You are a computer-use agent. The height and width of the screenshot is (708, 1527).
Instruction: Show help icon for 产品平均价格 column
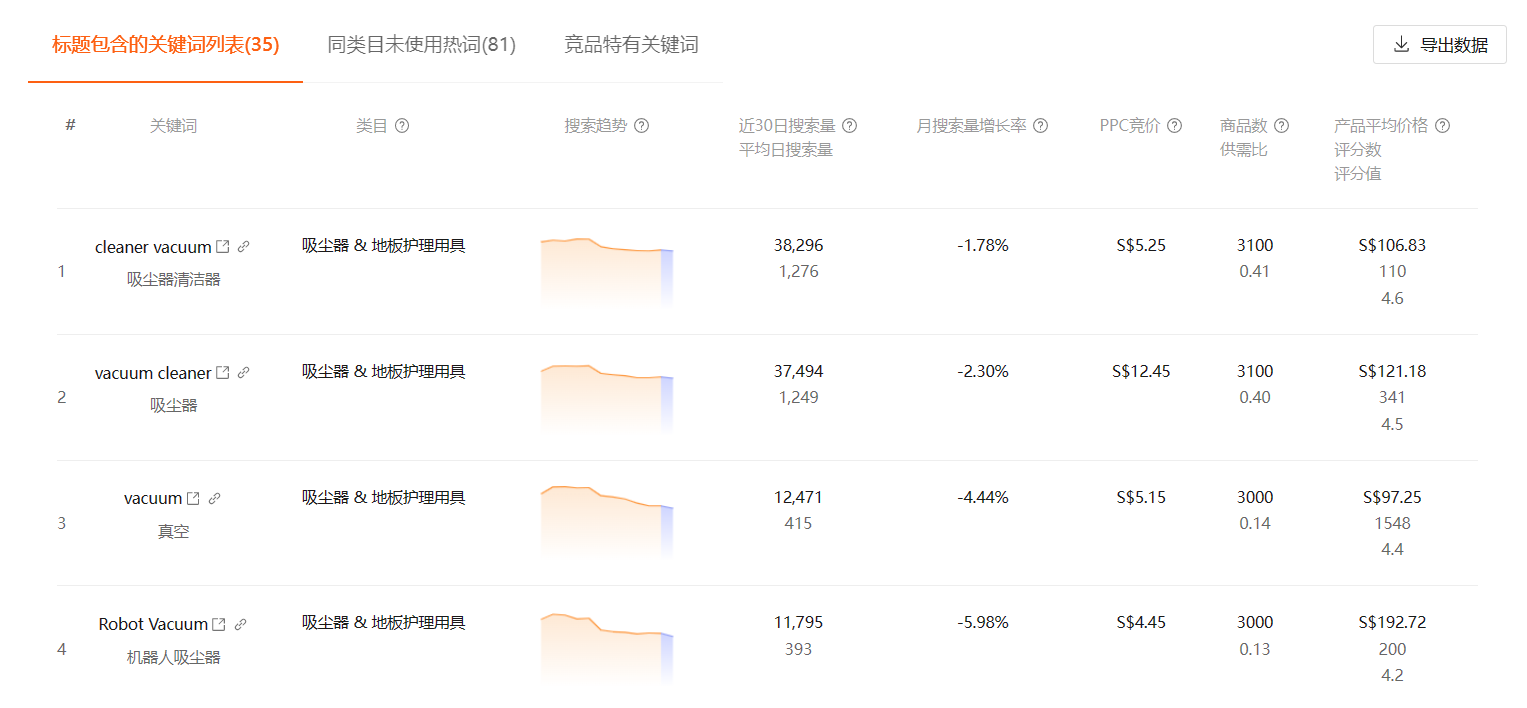[1443, 126]
